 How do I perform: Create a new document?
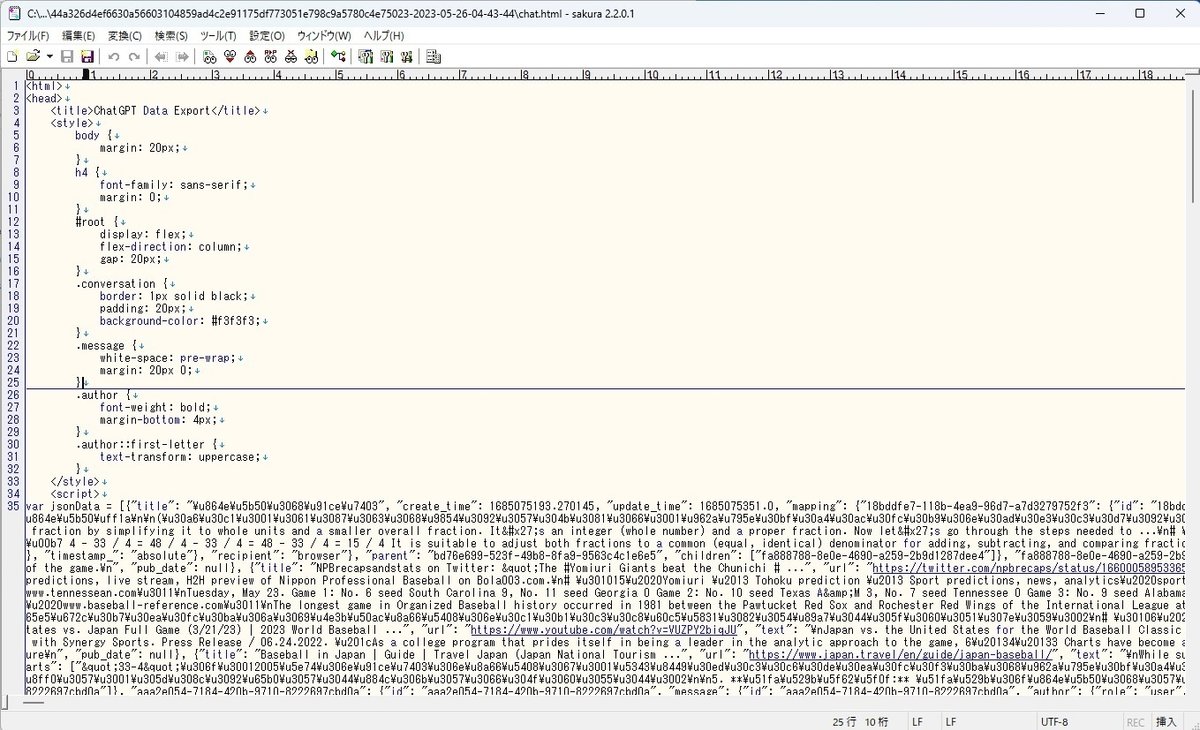13,57
